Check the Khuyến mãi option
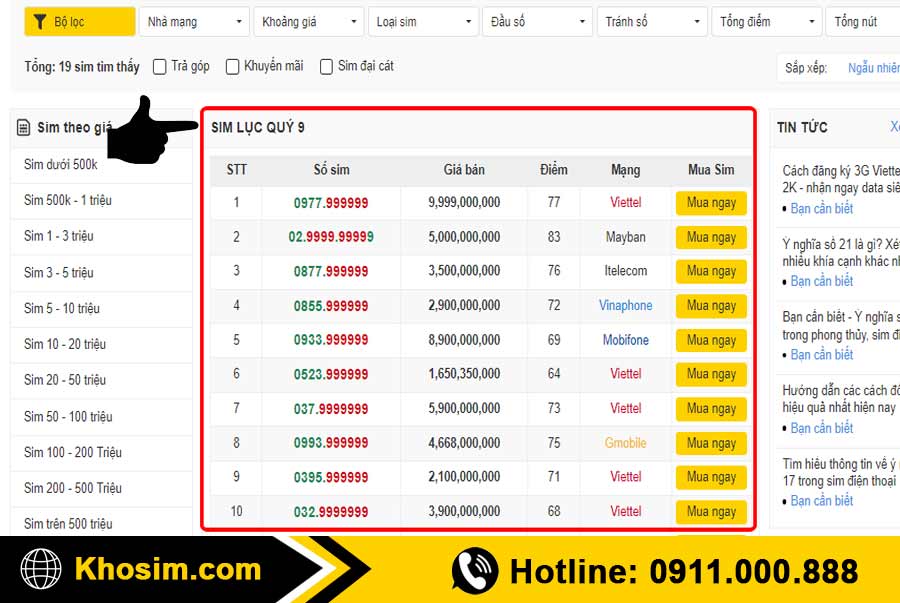Viewport: 900px width, 603px height. pyautogui.click(x=232, y=67)
